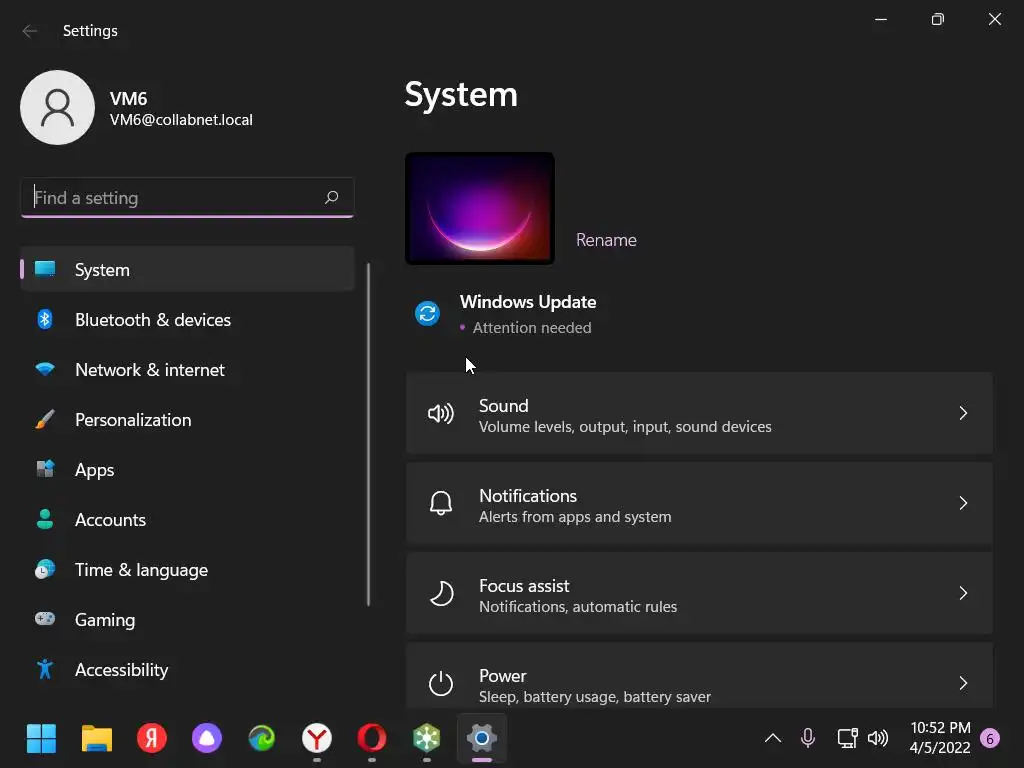Switch to Personalization settings
This screenshot has height=768, width=1024.
tap(187, 419)
